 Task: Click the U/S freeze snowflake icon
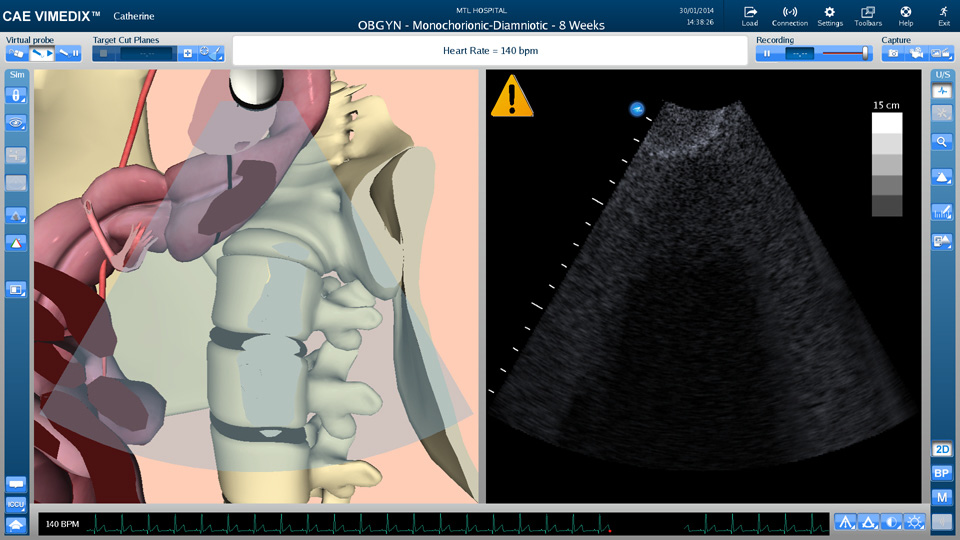[x=942, y=113]
